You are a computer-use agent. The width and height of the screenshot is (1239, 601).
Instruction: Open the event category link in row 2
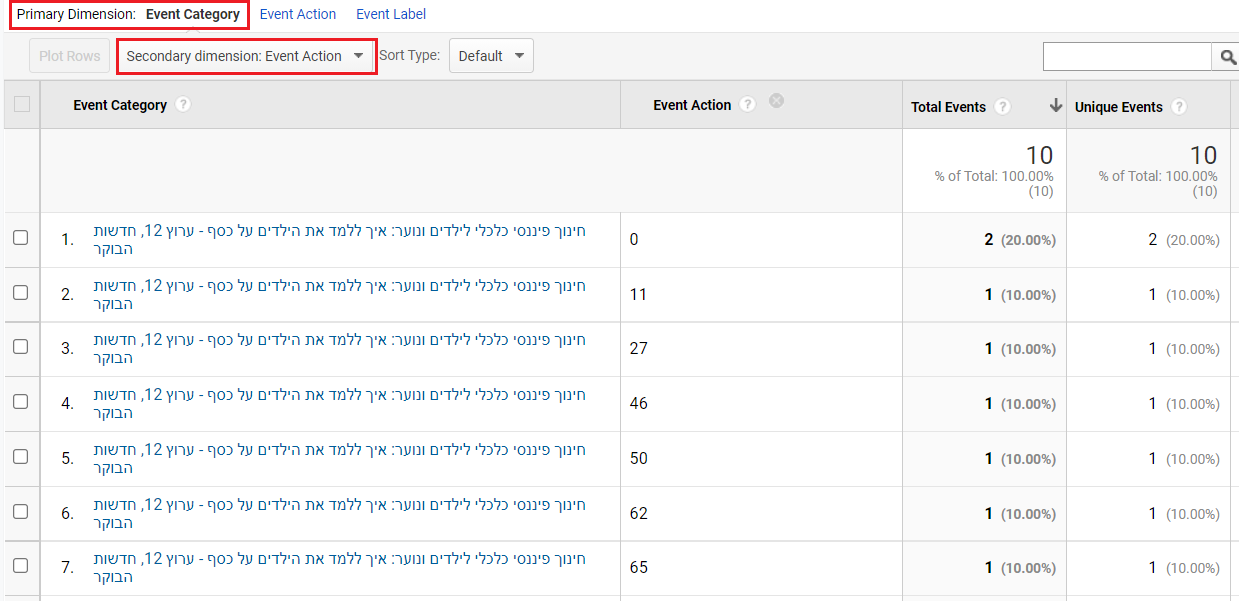[x=340, y=295]
